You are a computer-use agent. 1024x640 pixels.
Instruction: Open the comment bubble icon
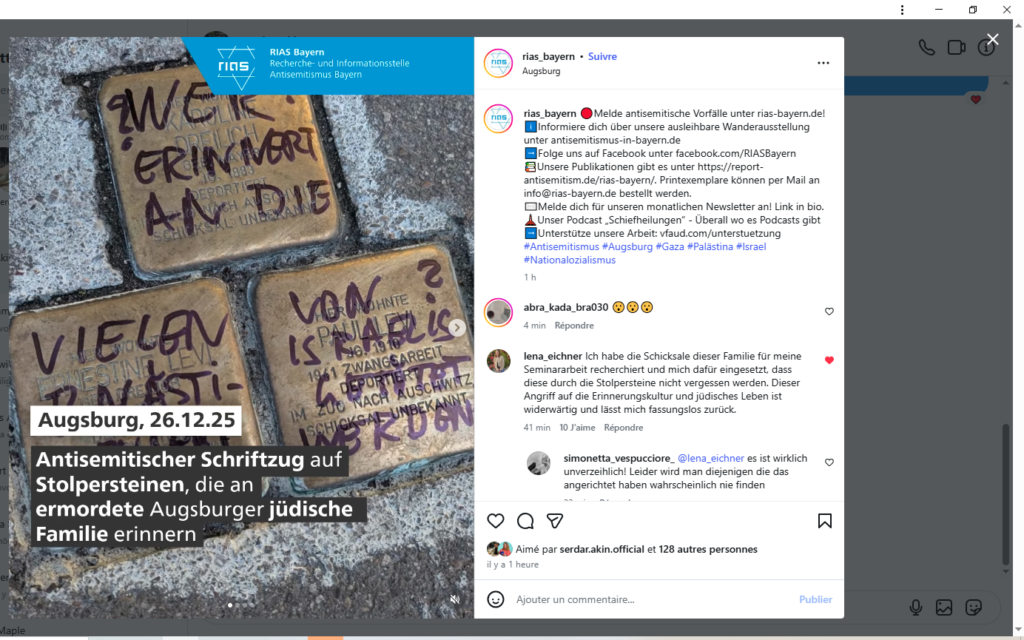(525, 520)
